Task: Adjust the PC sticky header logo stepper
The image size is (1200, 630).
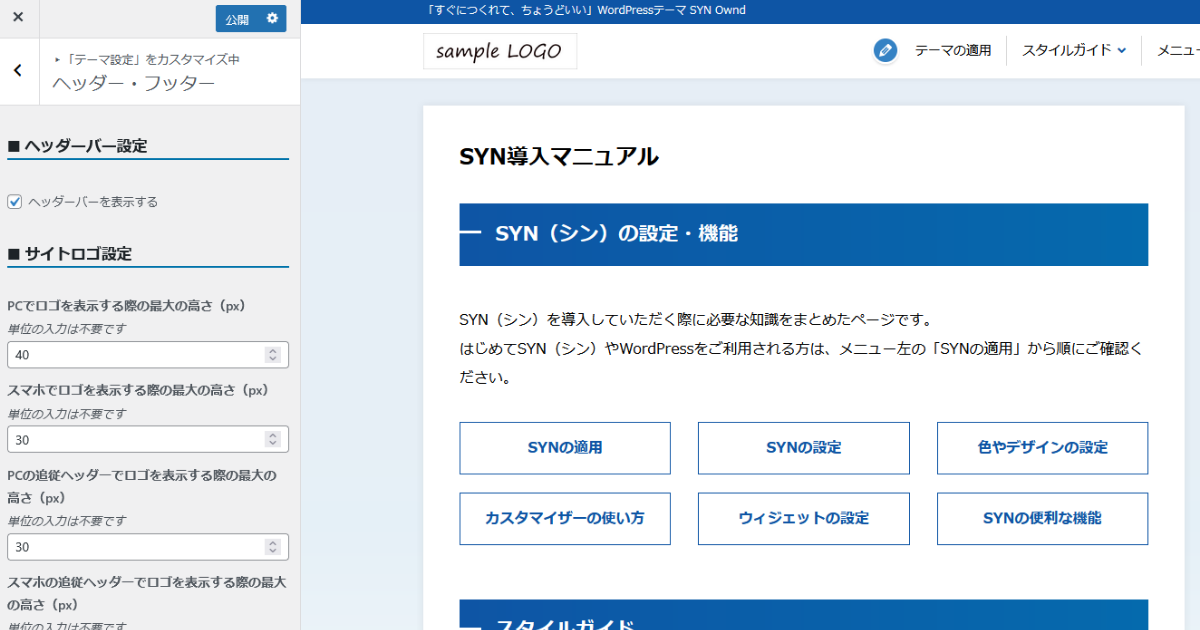Action: tap(272, 547)
